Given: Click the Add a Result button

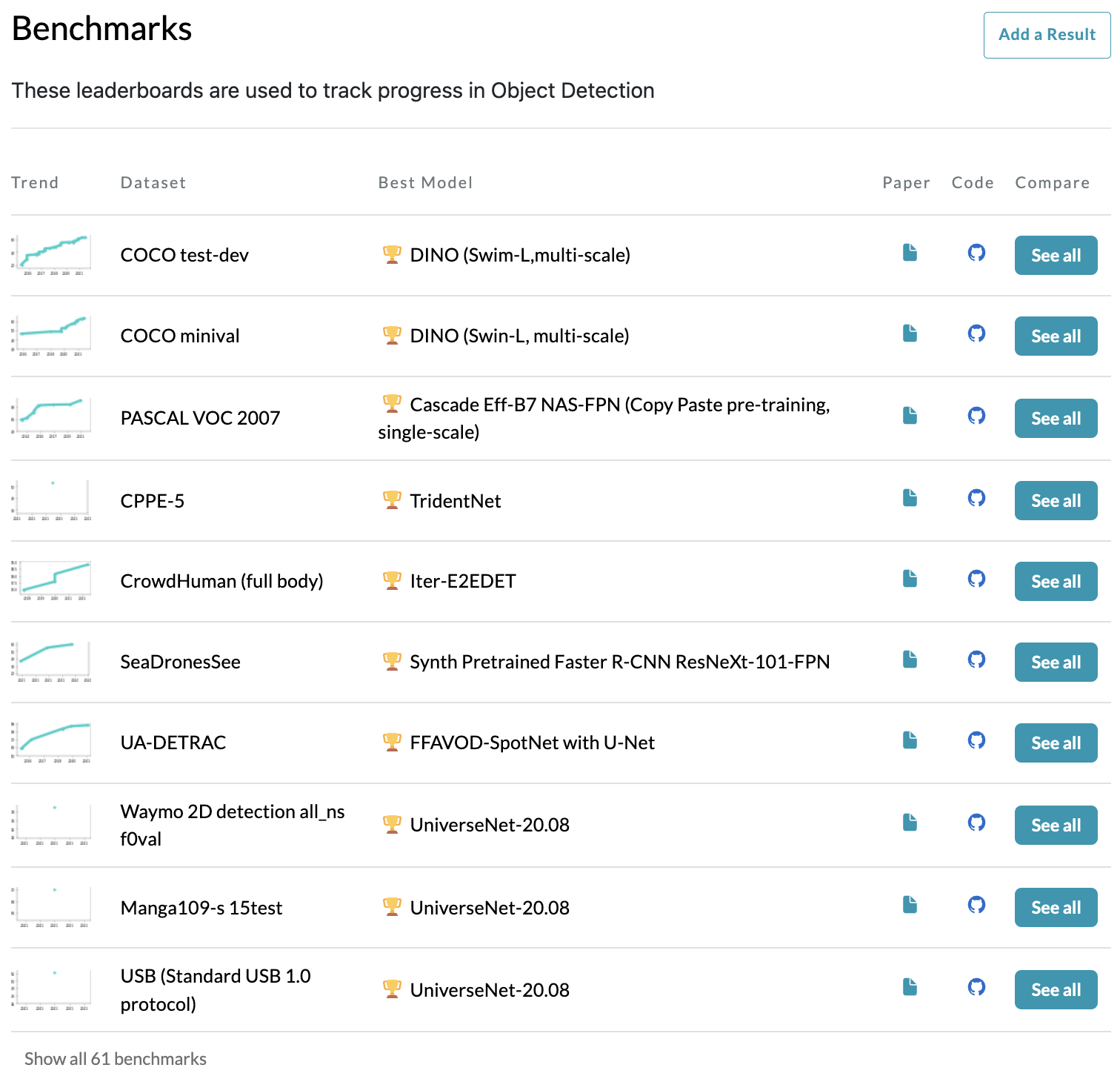Looking at the screenshot, I should click(1046, 35).
